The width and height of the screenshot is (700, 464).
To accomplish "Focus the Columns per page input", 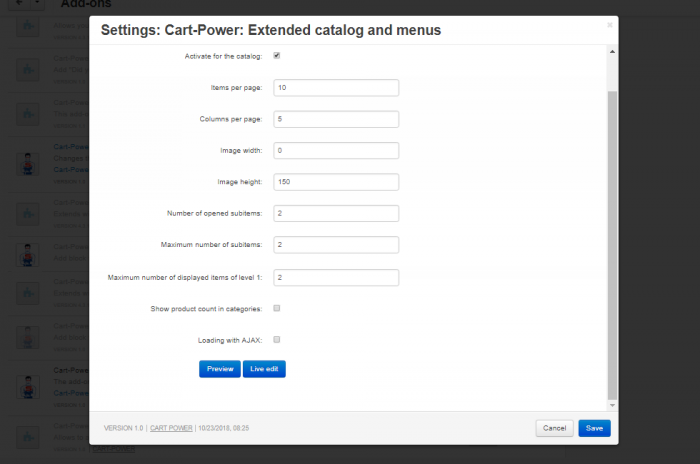I will click(336, 119).
